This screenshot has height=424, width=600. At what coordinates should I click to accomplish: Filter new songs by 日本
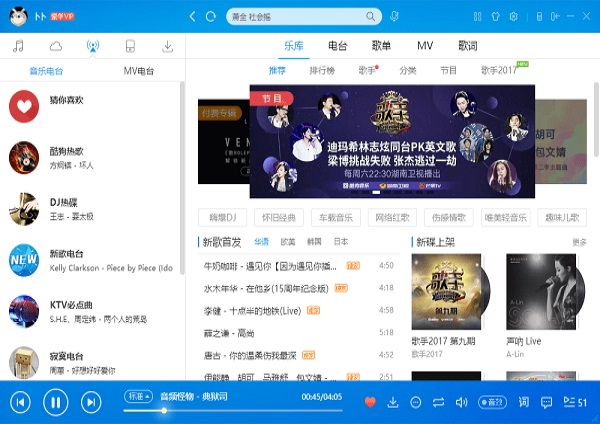[341, 242]
